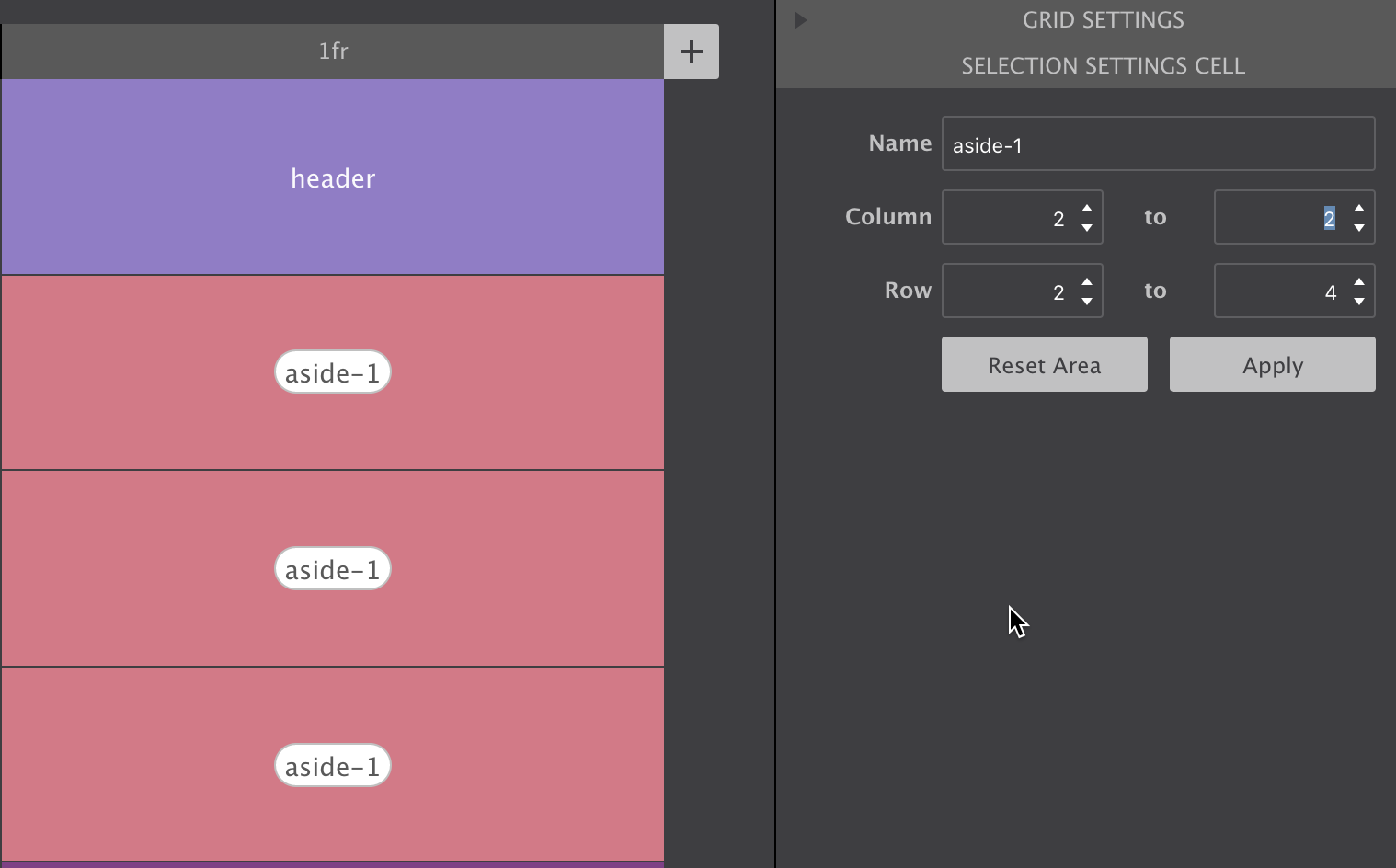Select the middle aside-1 cell label
Viewport: 1396px width, 868px height.
(x=333, y=569)
